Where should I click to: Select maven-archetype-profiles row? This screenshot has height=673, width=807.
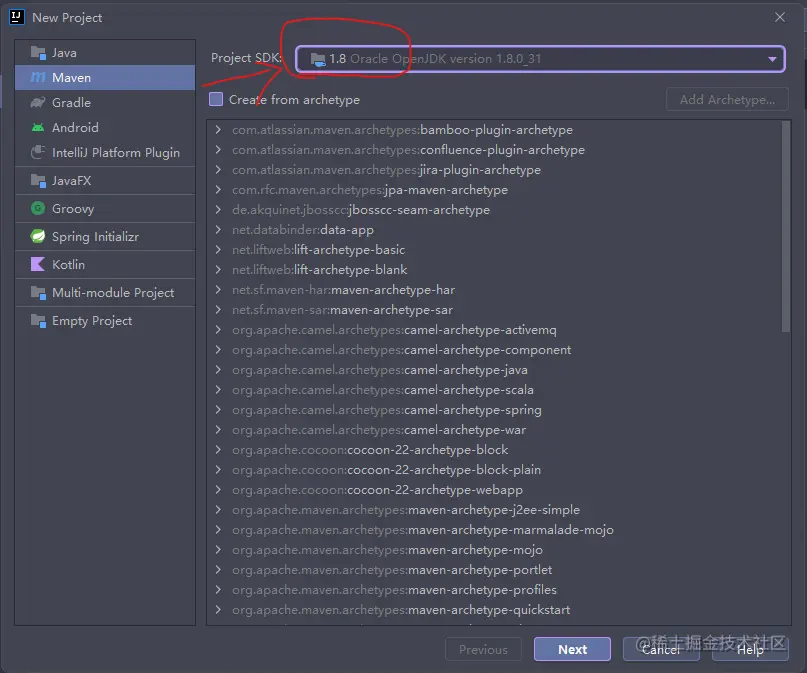coord(494,590)
